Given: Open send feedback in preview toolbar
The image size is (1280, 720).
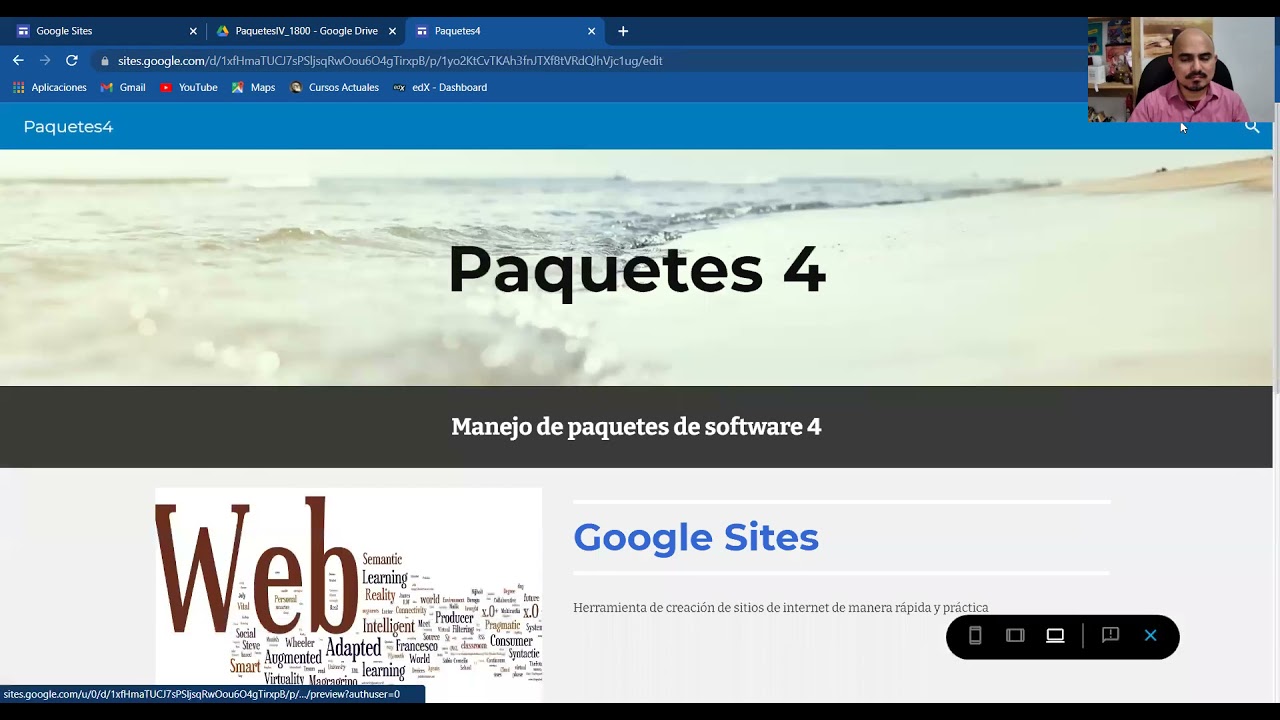Looking at the screenshot, I should pos(1110,636).
